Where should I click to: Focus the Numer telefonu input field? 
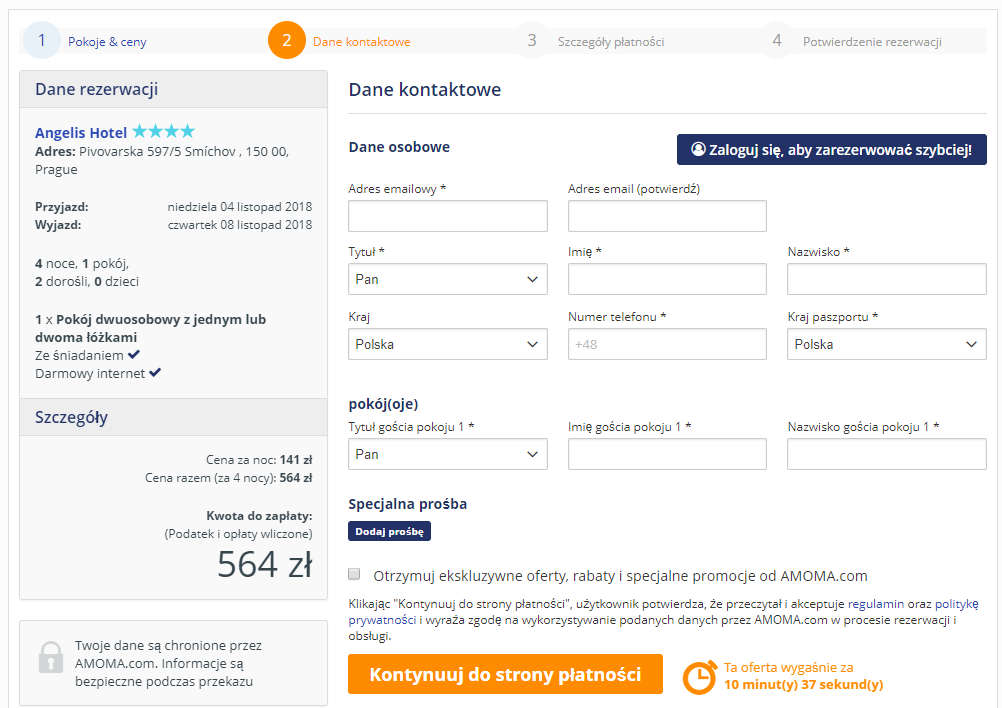tap(667, 344)
